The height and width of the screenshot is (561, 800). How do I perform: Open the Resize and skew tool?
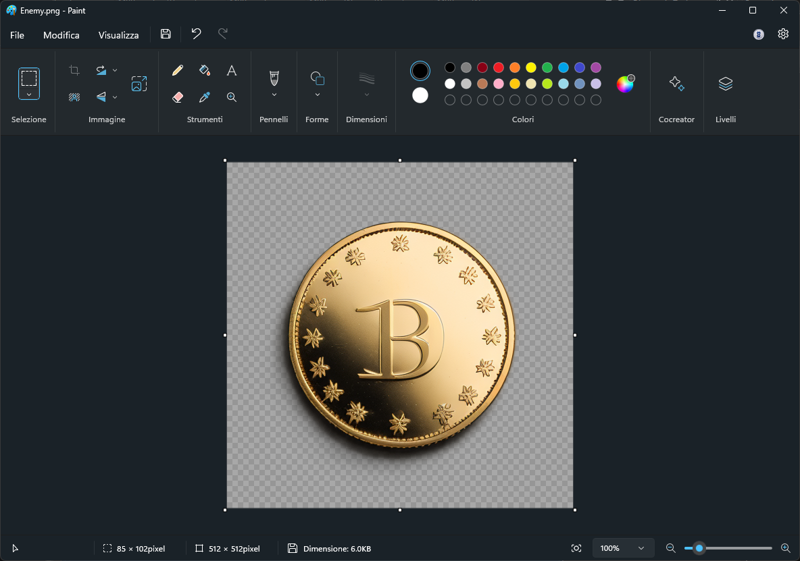[x=139, y=84]
